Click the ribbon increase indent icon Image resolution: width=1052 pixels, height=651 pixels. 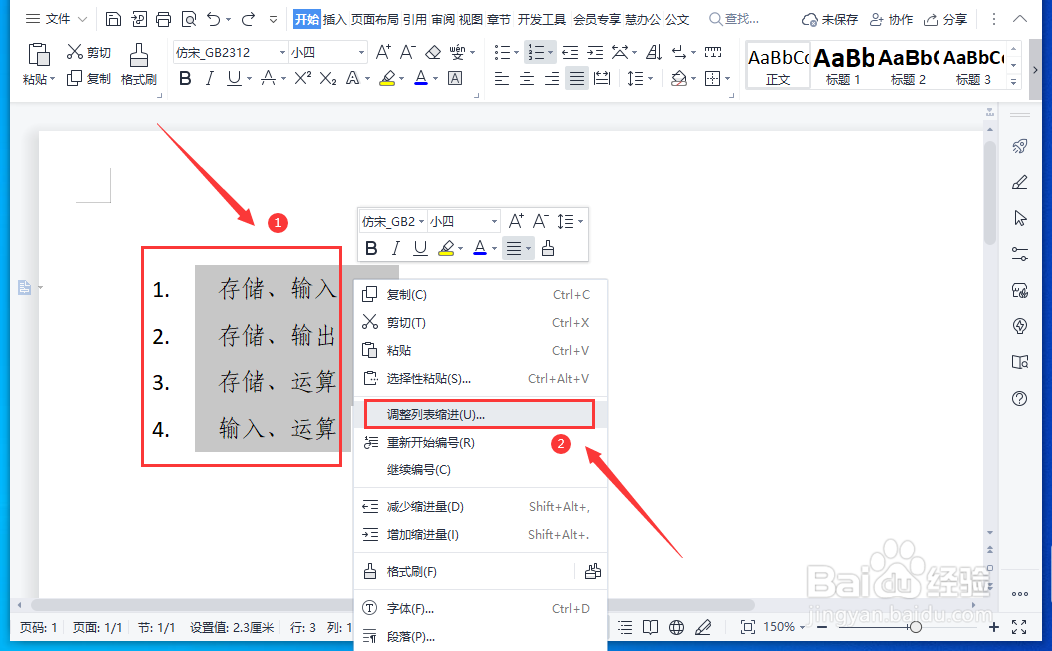595,52
